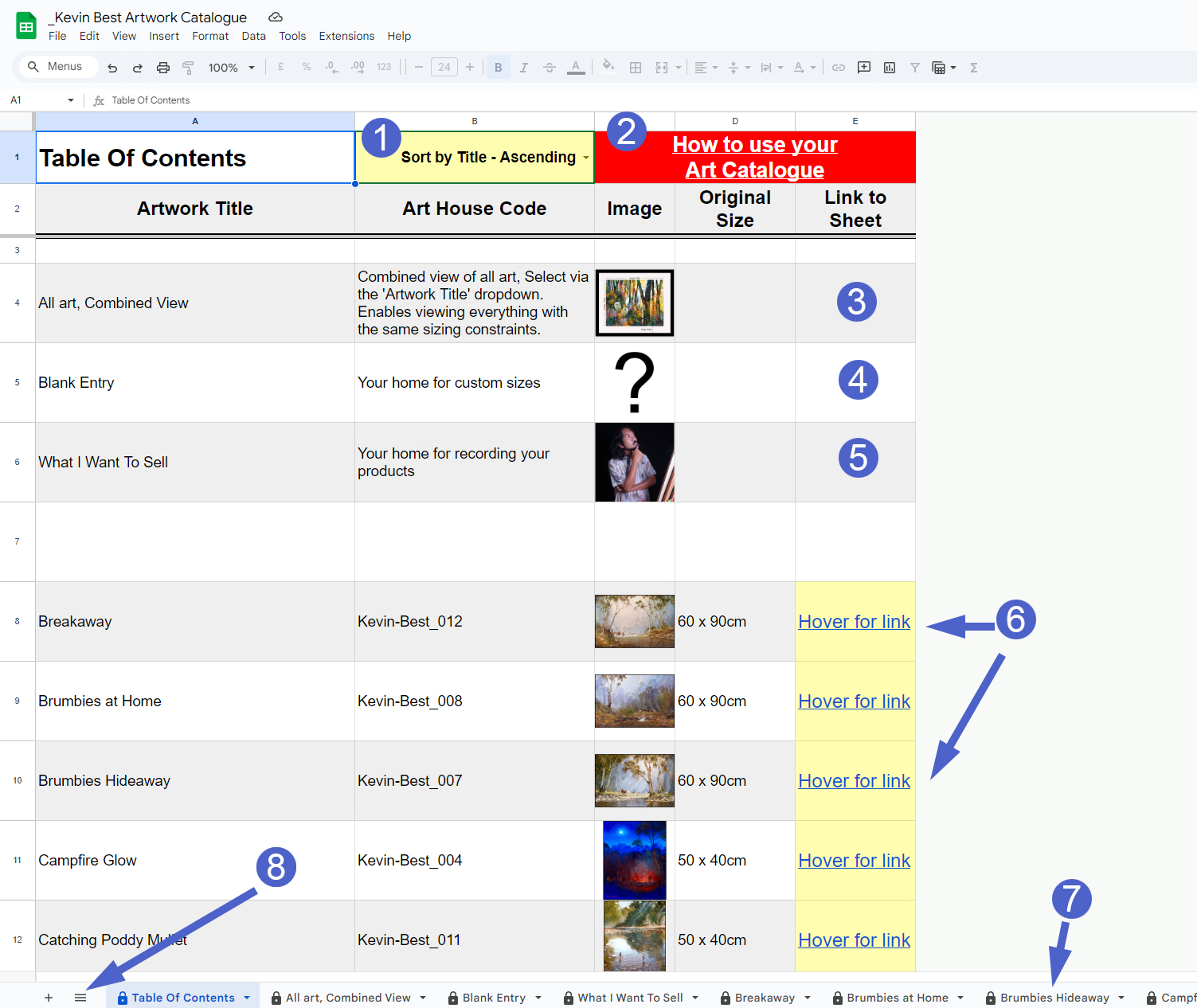Select the Kevin-Best_012 cell

pyautogui.click(x=475, y=622)
